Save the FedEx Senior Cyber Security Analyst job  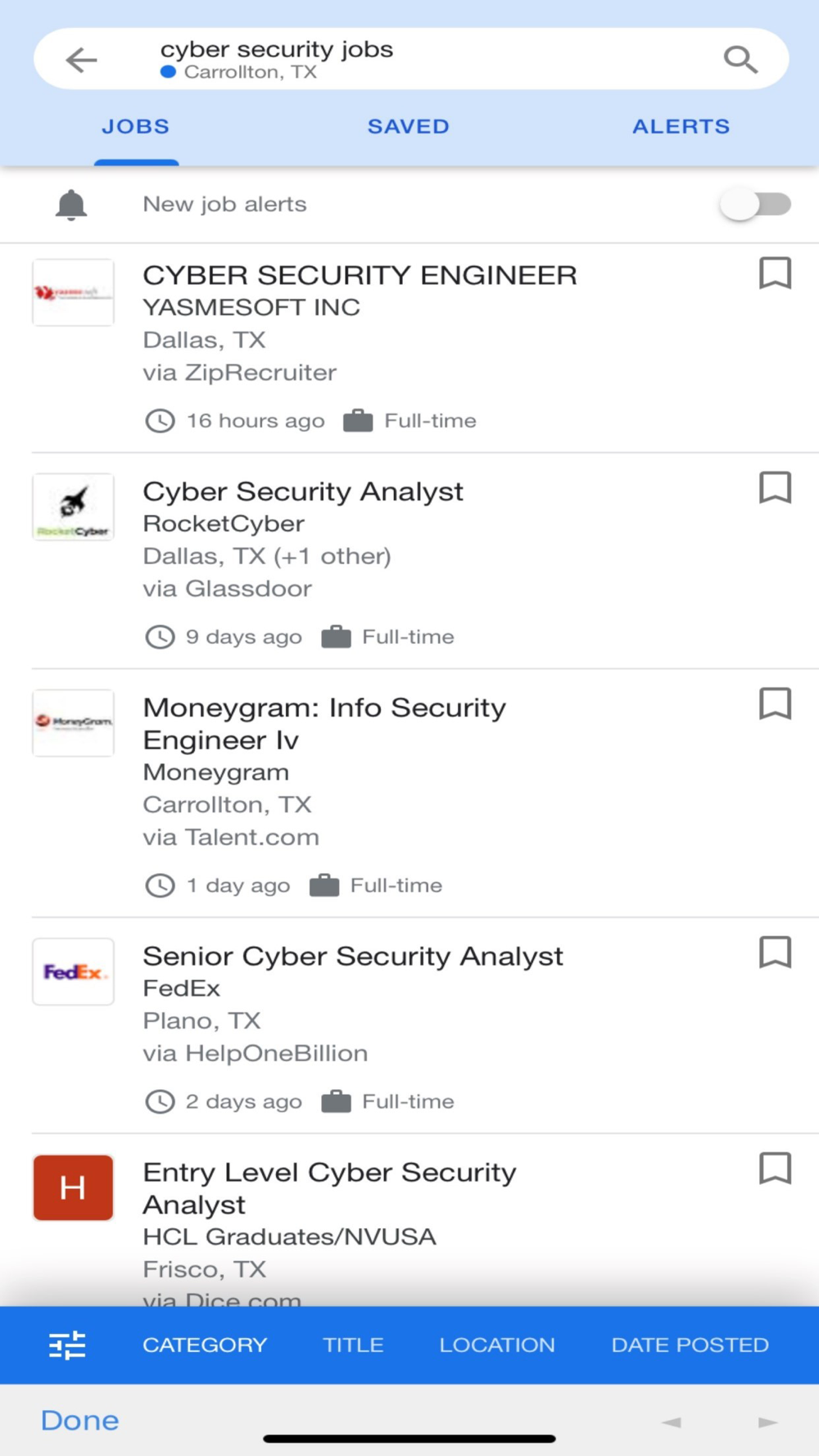click(775, 953)
